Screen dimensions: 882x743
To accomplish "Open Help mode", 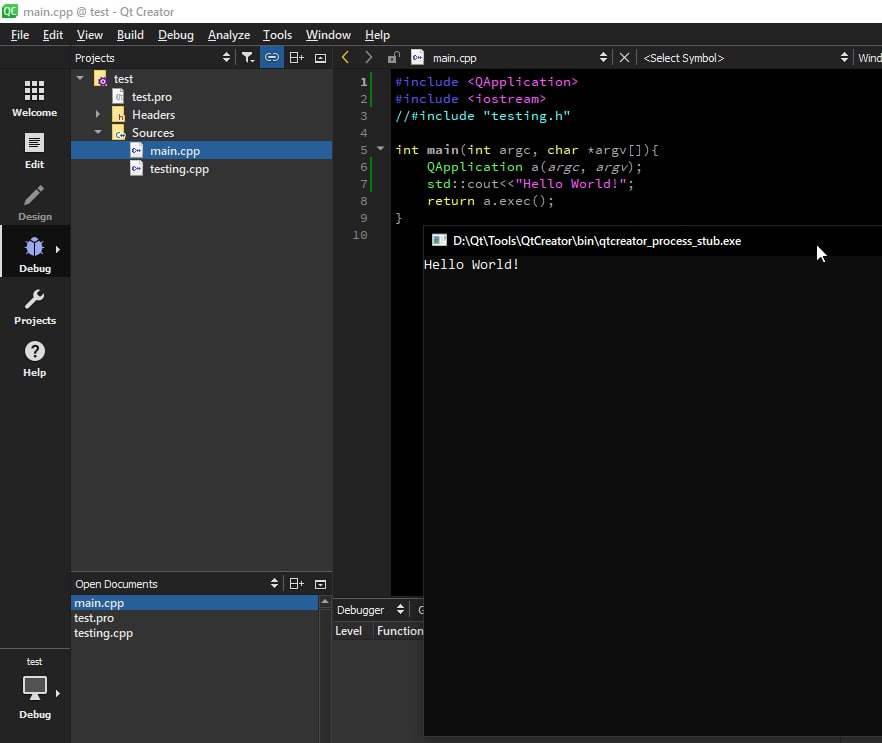I will (34, 359).
